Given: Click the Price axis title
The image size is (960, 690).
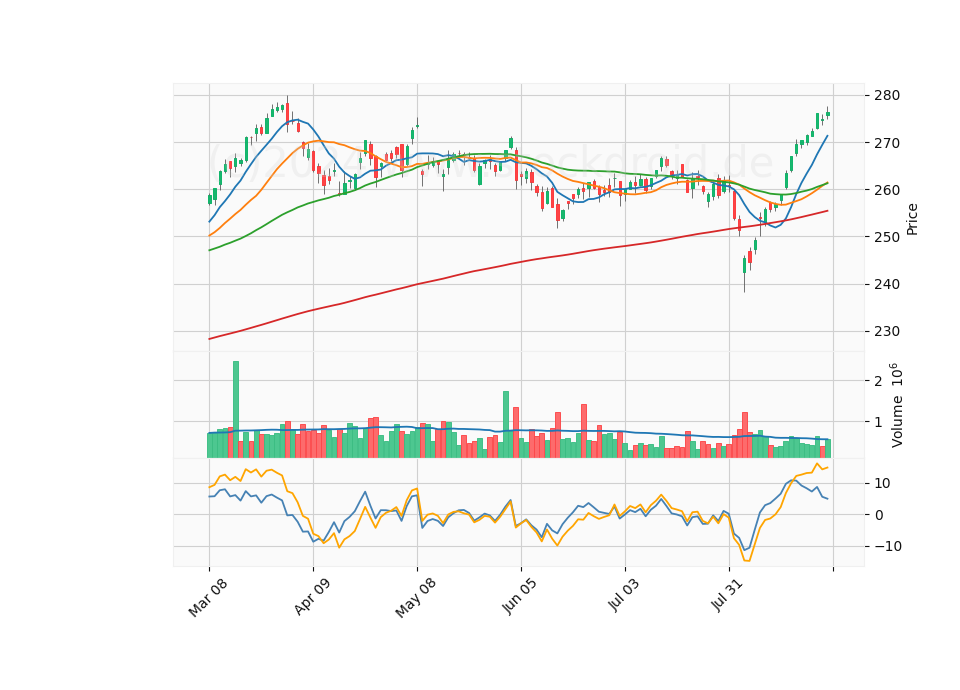Looking at the screenshot, I should [912, 219].
